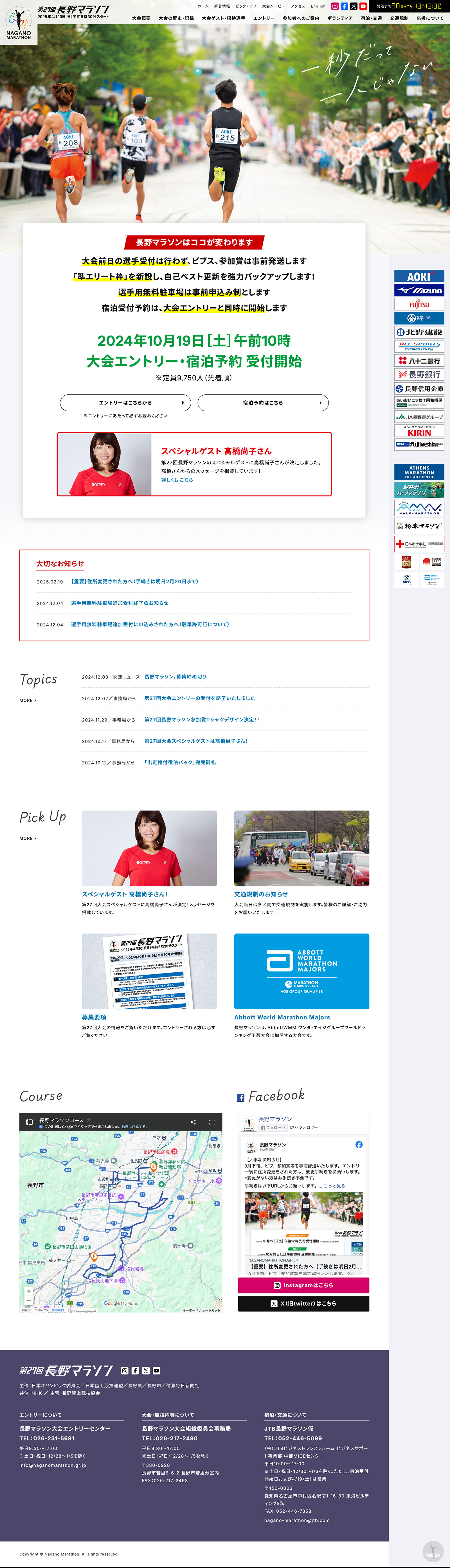Open the Instagramはこちら pink button
This screenshot has height=1568, width=450.
[x=303, y=1286]
